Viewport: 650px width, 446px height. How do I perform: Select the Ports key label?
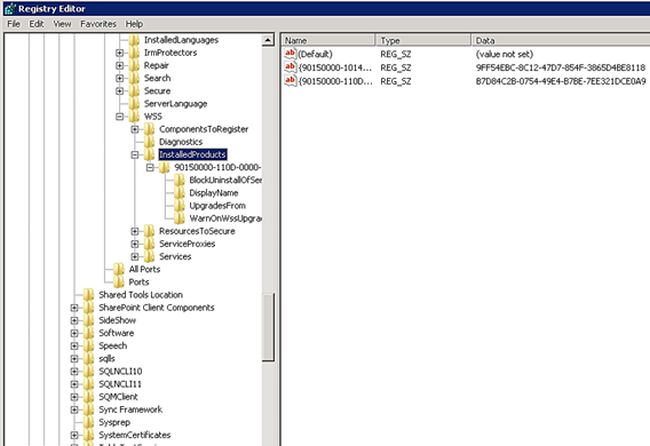(x=138, y=282)
